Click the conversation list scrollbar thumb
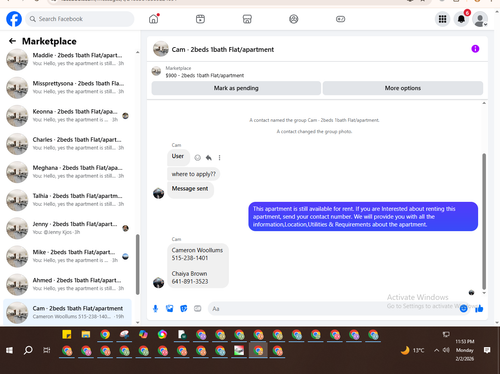The image size is (500, 374). [137, 264]
